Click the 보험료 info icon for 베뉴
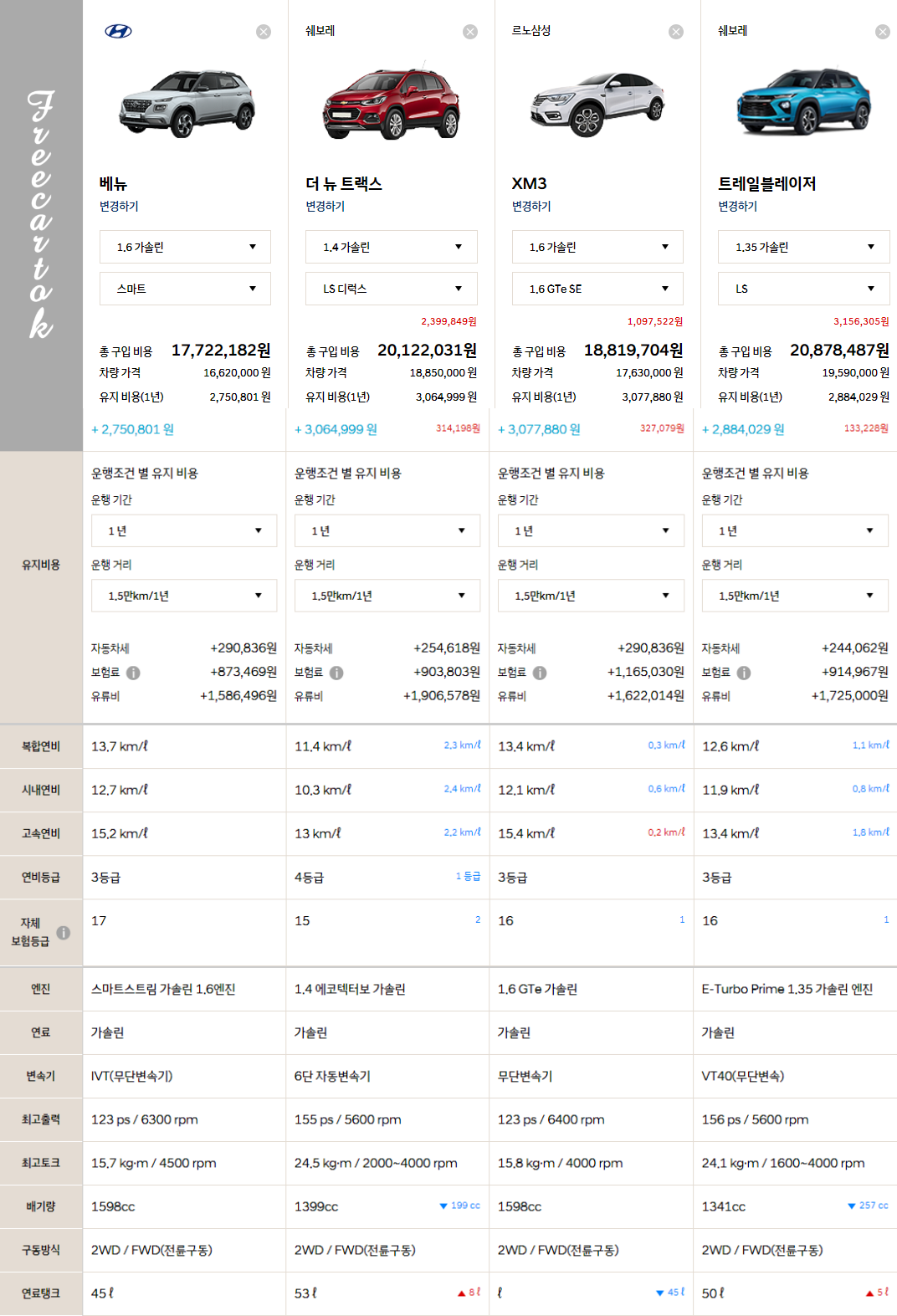 (133, 673)
